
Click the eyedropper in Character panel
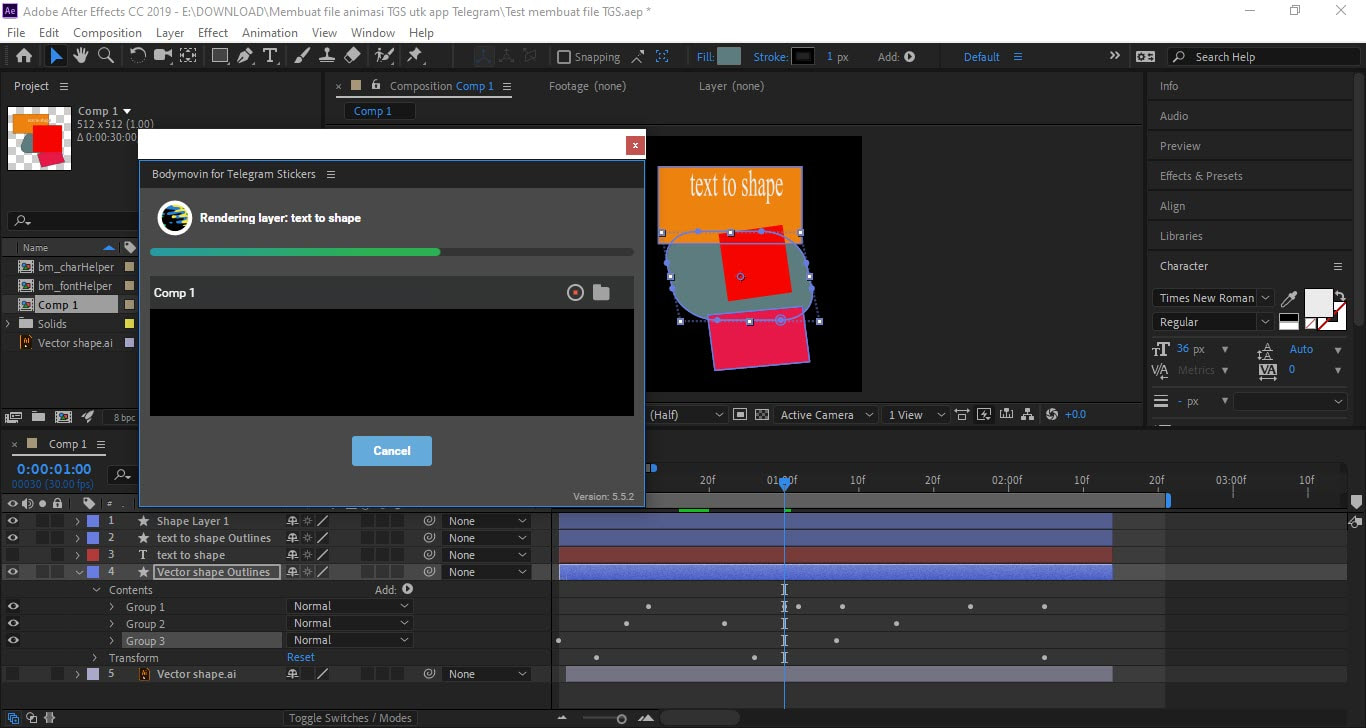click(1290, 298)
